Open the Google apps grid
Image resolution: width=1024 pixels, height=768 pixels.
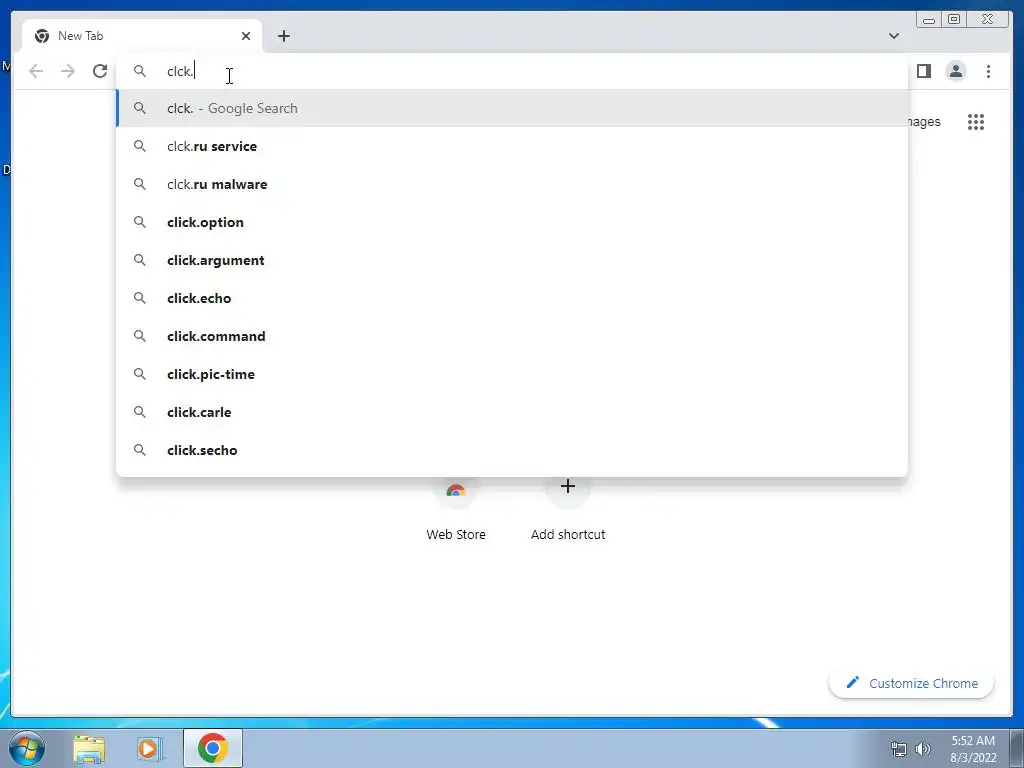976,122
